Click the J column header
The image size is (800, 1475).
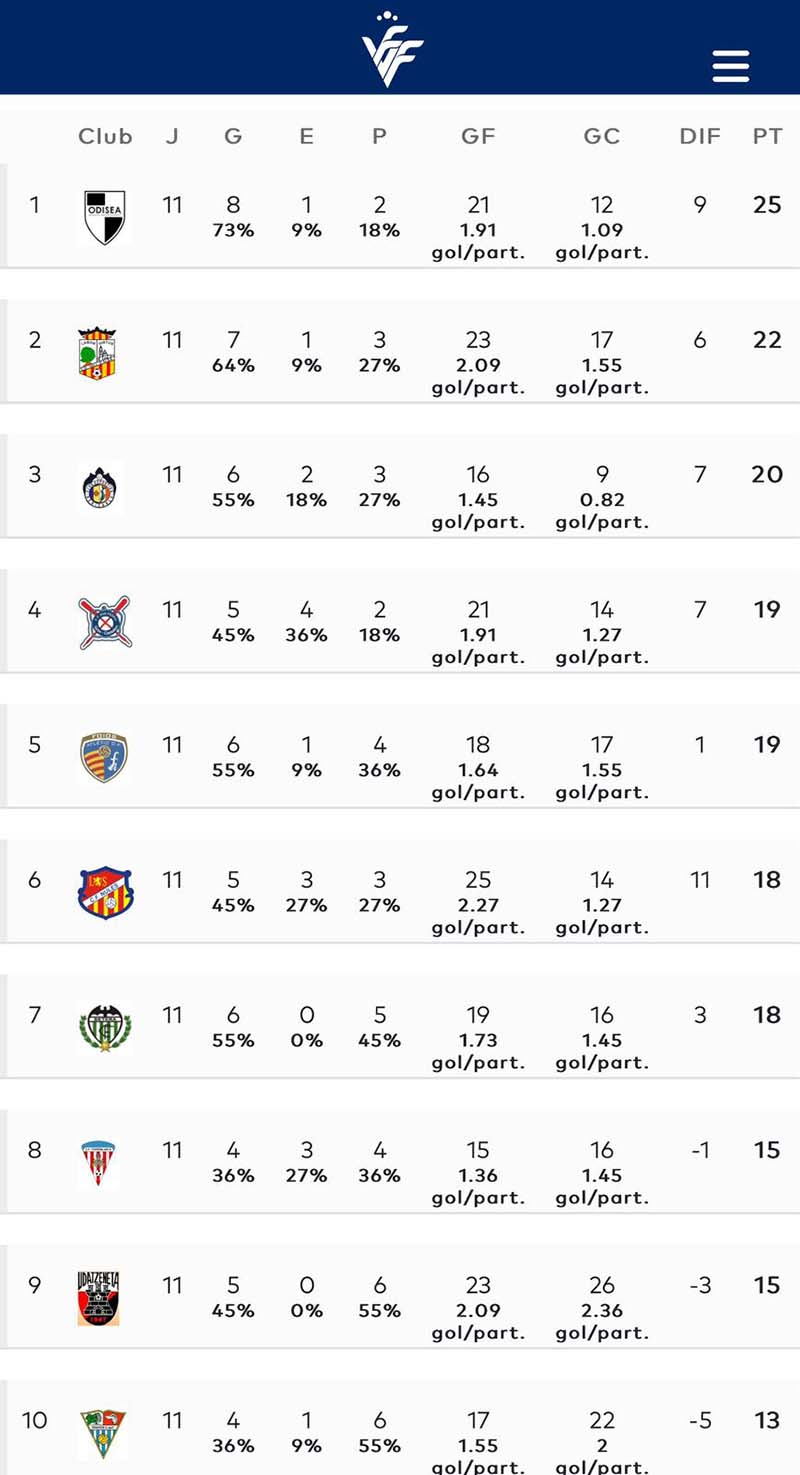[172, 137]
